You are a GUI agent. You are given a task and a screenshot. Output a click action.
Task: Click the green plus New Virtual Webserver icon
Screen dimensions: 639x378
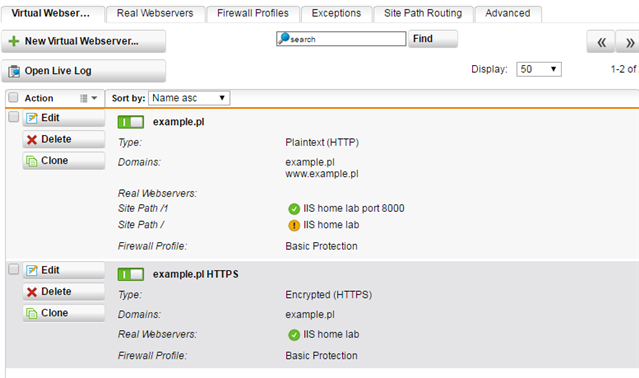click(x=14, y=41)
